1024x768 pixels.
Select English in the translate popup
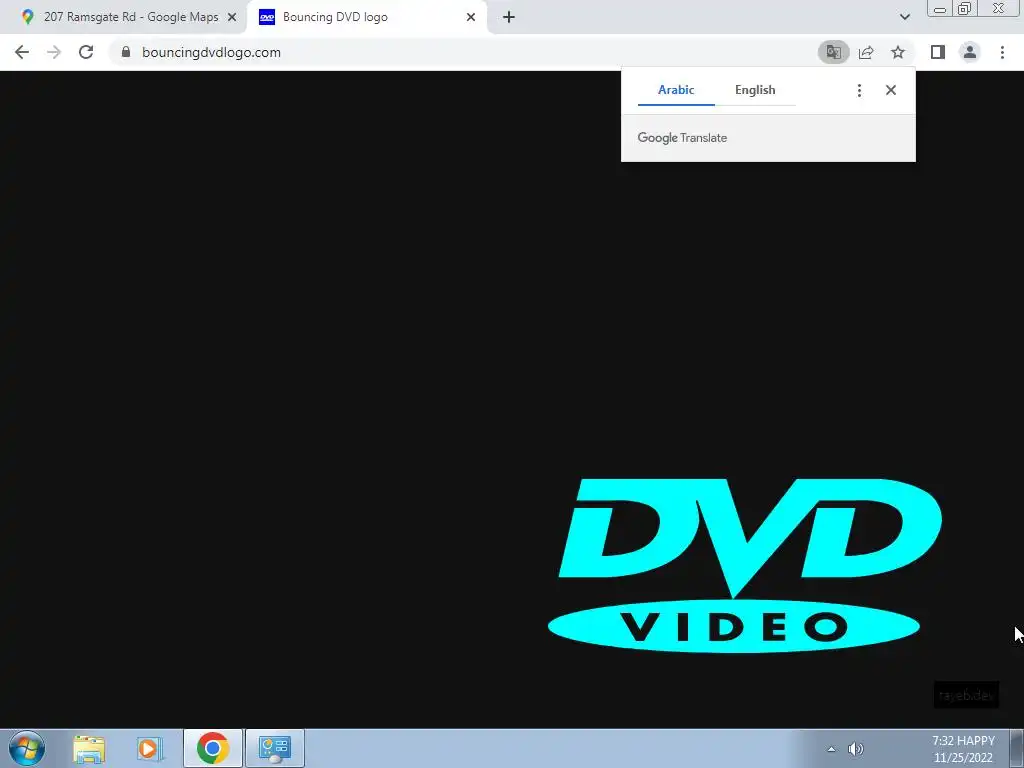(x=755, y=90)
